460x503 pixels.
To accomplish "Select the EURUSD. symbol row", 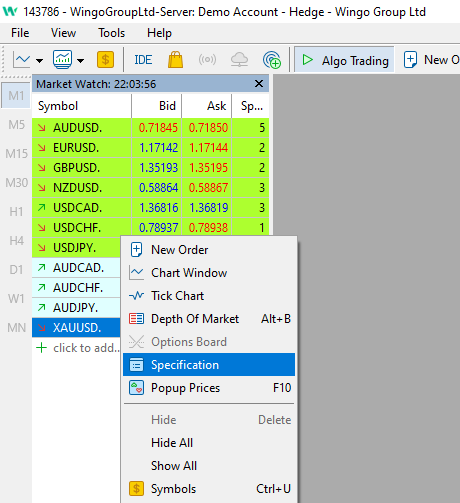I will 150,148.
